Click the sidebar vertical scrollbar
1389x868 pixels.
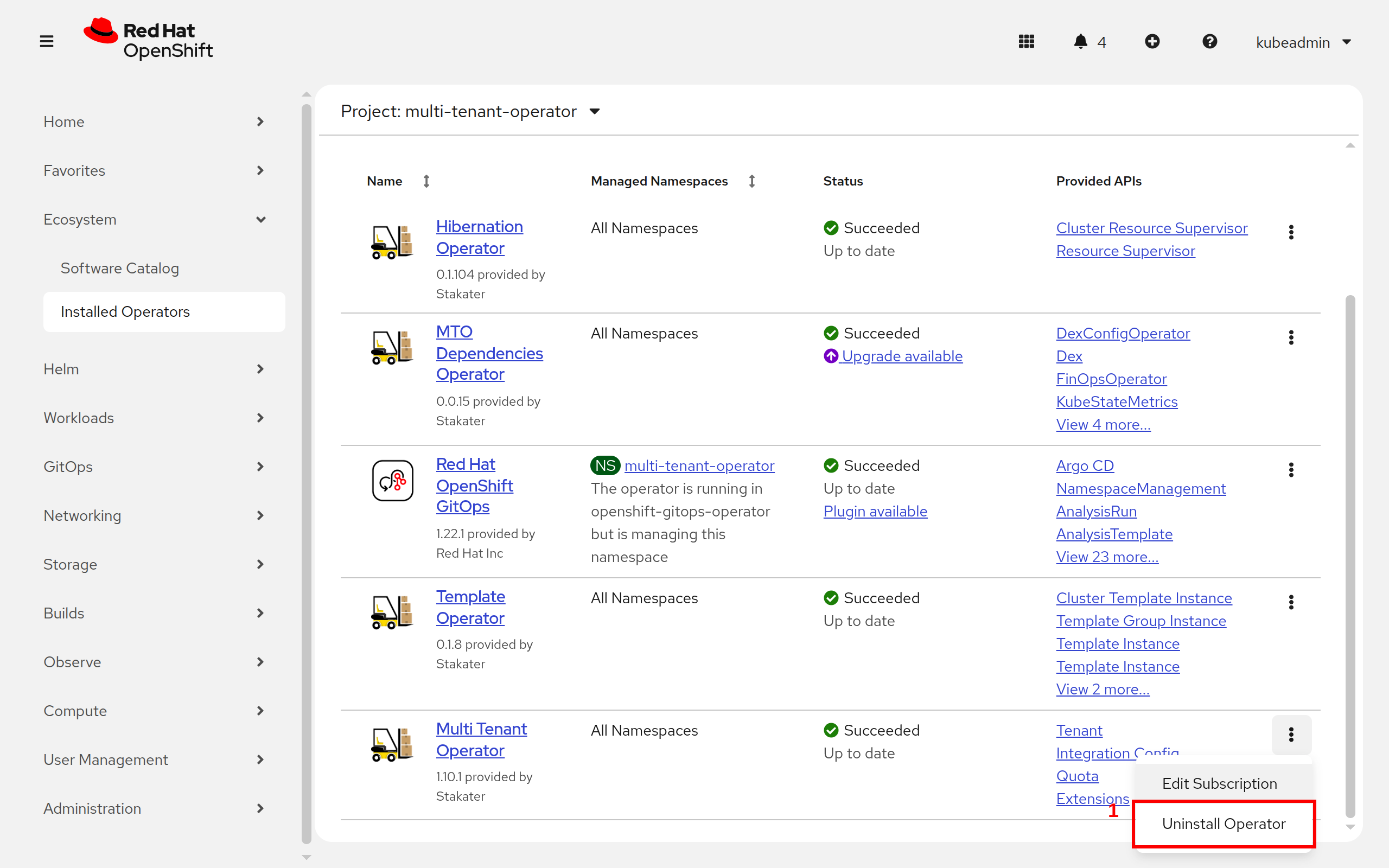[x=306, y=474]
